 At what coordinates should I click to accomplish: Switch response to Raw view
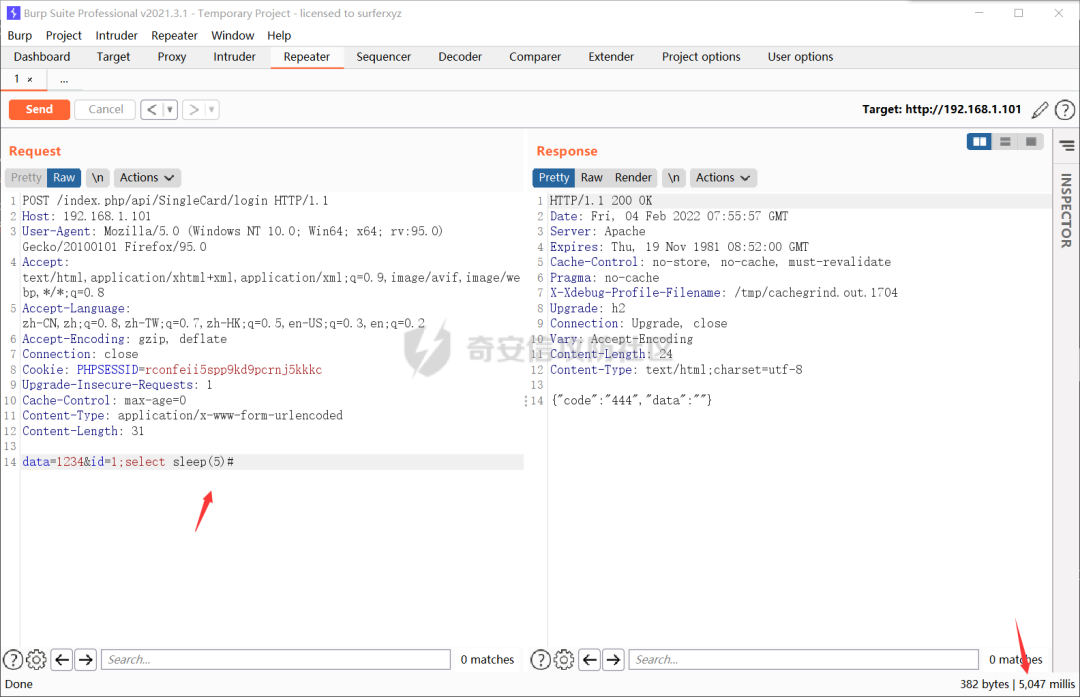pos(592,178)
